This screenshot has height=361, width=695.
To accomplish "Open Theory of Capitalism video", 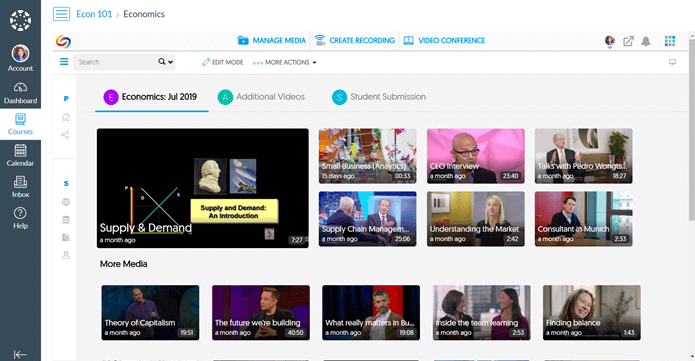I will (150, 313).
